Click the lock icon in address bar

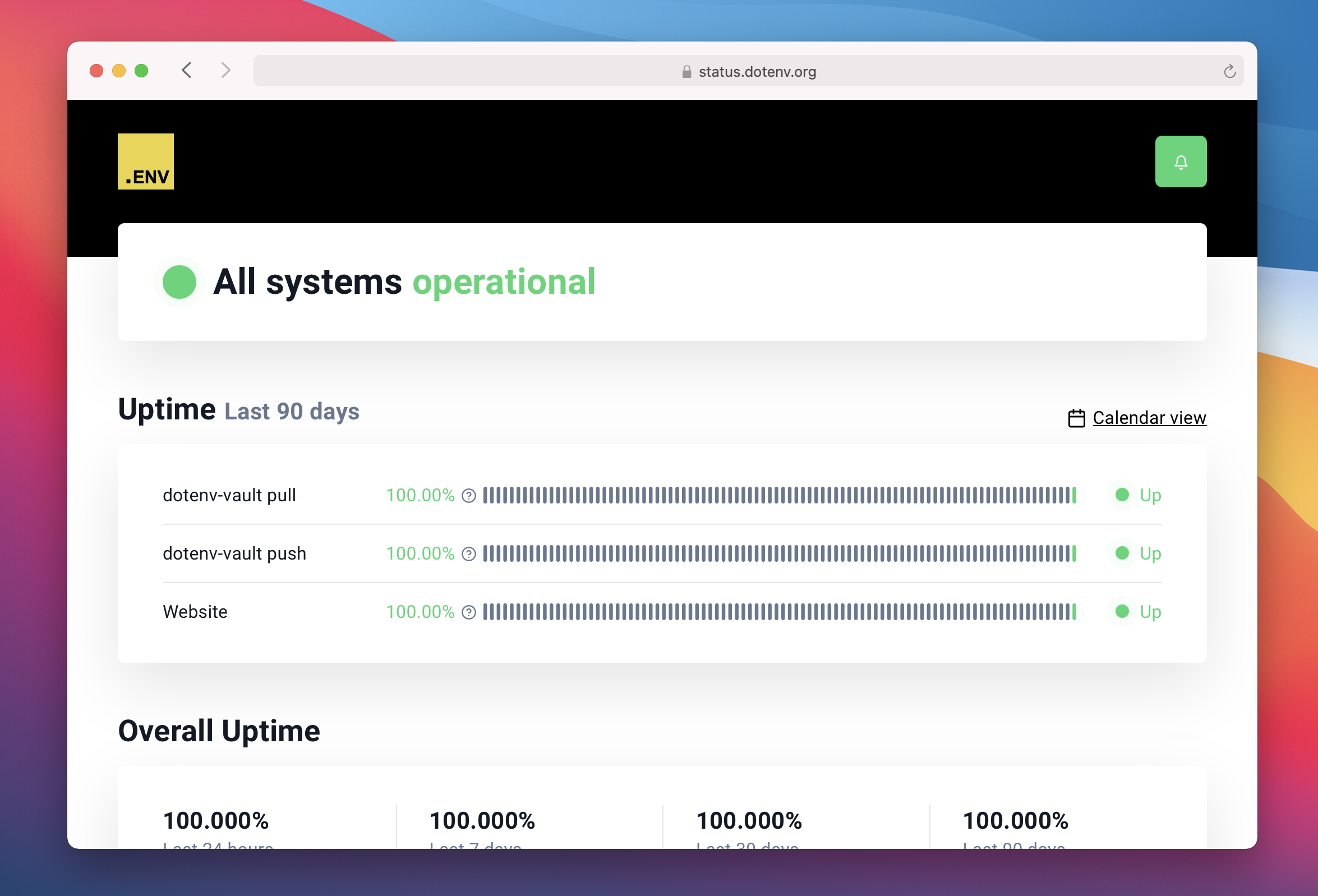(x=687, y=71)
